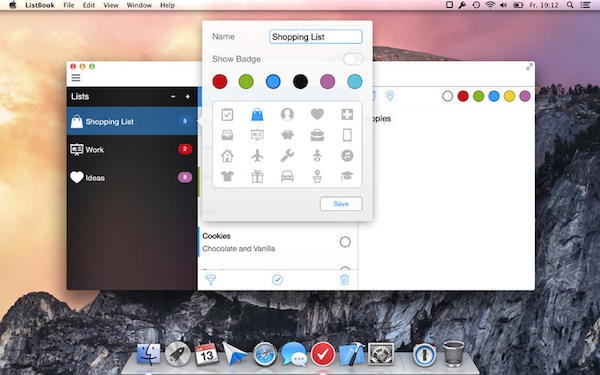The width and height of the screenshot is (600, 375).
Task: Choose the t-shirt icon
Action: pyautogui.click(x=227, y=176)
